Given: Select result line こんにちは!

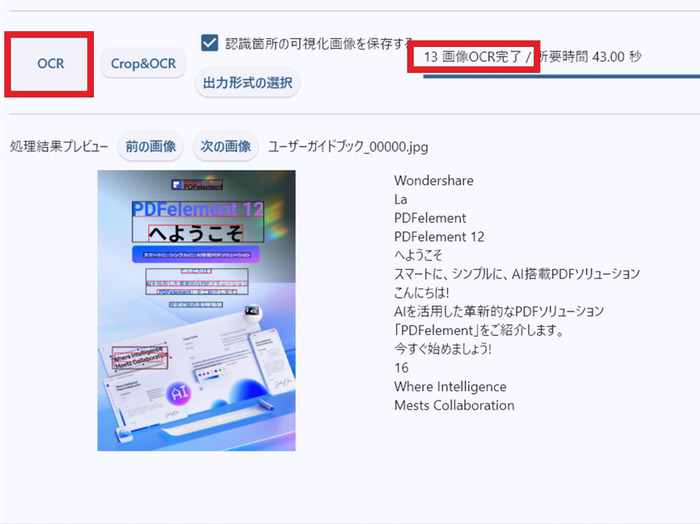Looking at the screenshot, I should click(421, 293).
